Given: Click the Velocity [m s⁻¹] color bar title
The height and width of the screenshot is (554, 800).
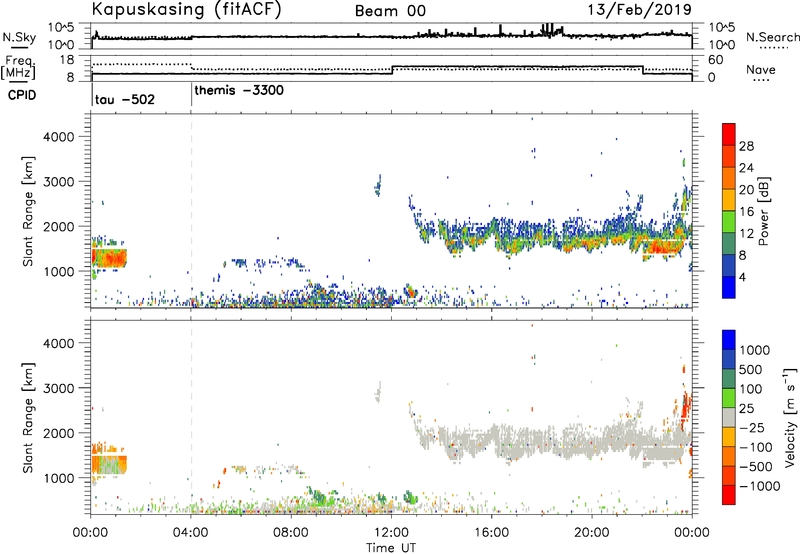Looking at the screenshot, I should (x=790, y=417).
